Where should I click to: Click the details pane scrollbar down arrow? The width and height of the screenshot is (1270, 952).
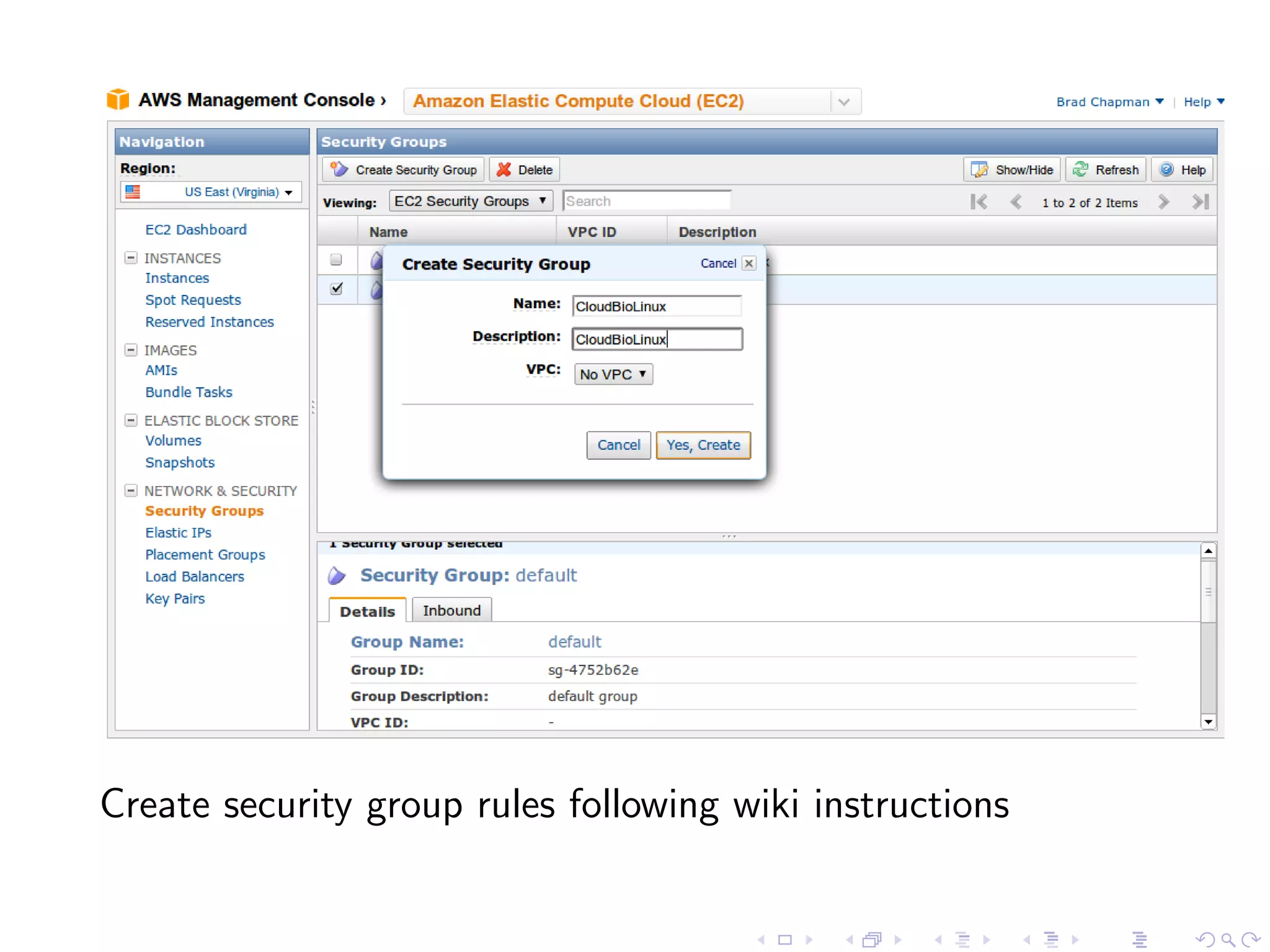[x=1208, y=721]
